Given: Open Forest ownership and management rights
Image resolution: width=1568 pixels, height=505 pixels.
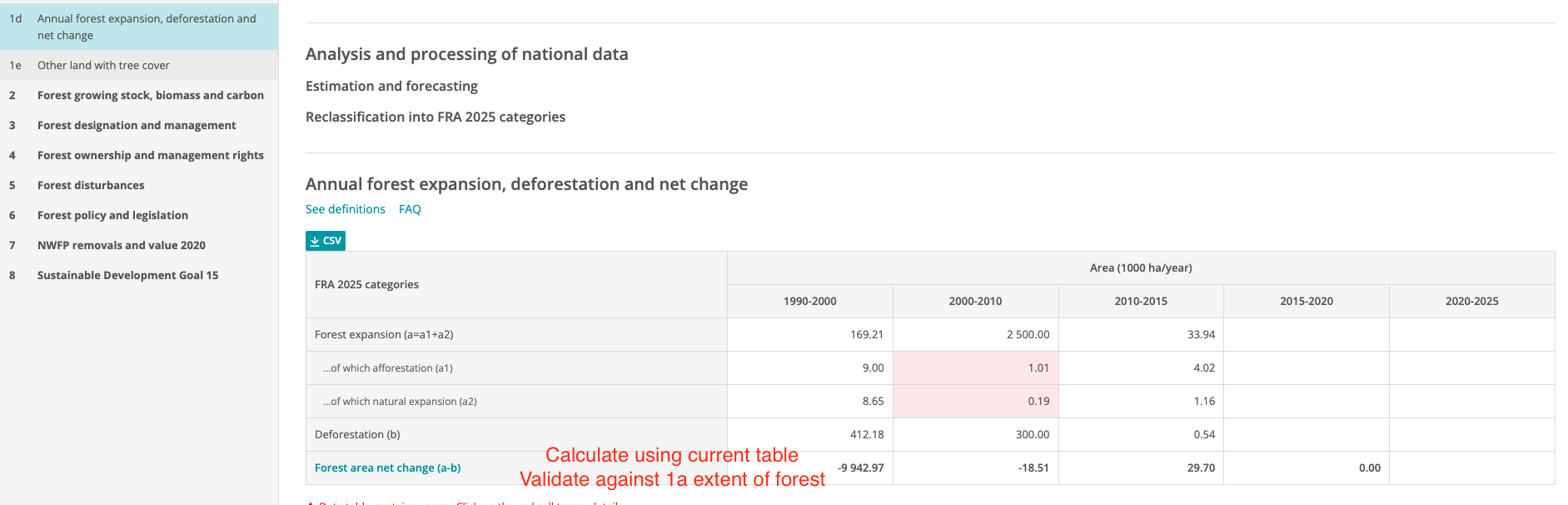Looking at the screenshot, I should [x=150, y=155].
